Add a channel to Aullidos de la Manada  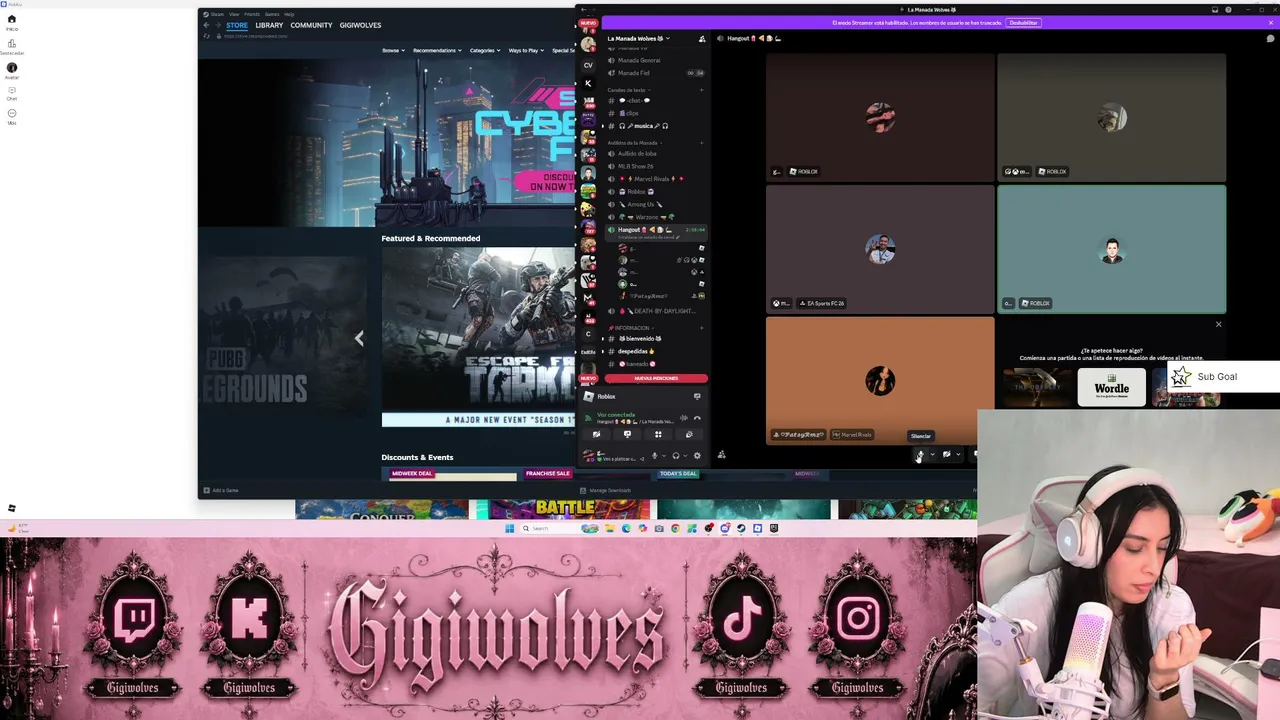(702, 142)
